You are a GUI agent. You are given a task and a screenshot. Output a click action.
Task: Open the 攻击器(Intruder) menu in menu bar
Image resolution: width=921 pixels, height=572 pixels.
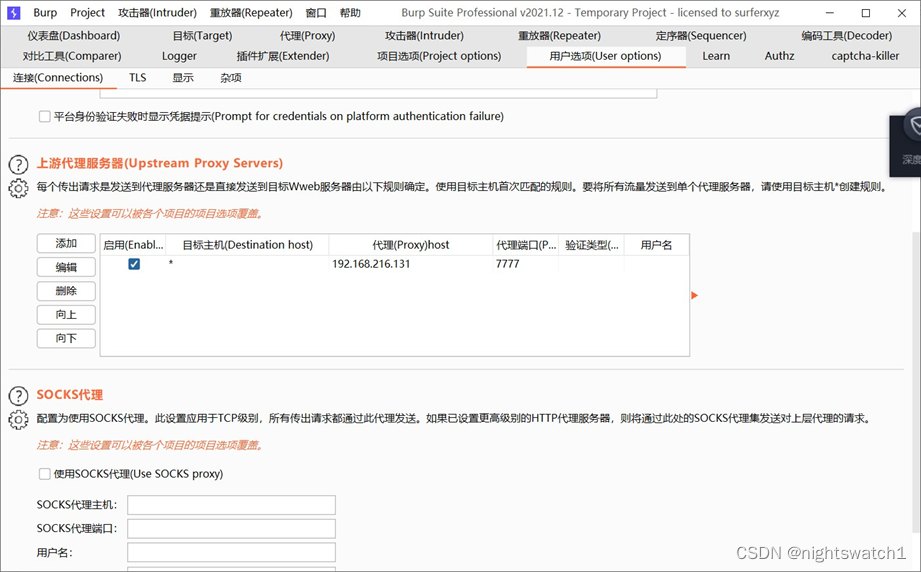[157, 12]
